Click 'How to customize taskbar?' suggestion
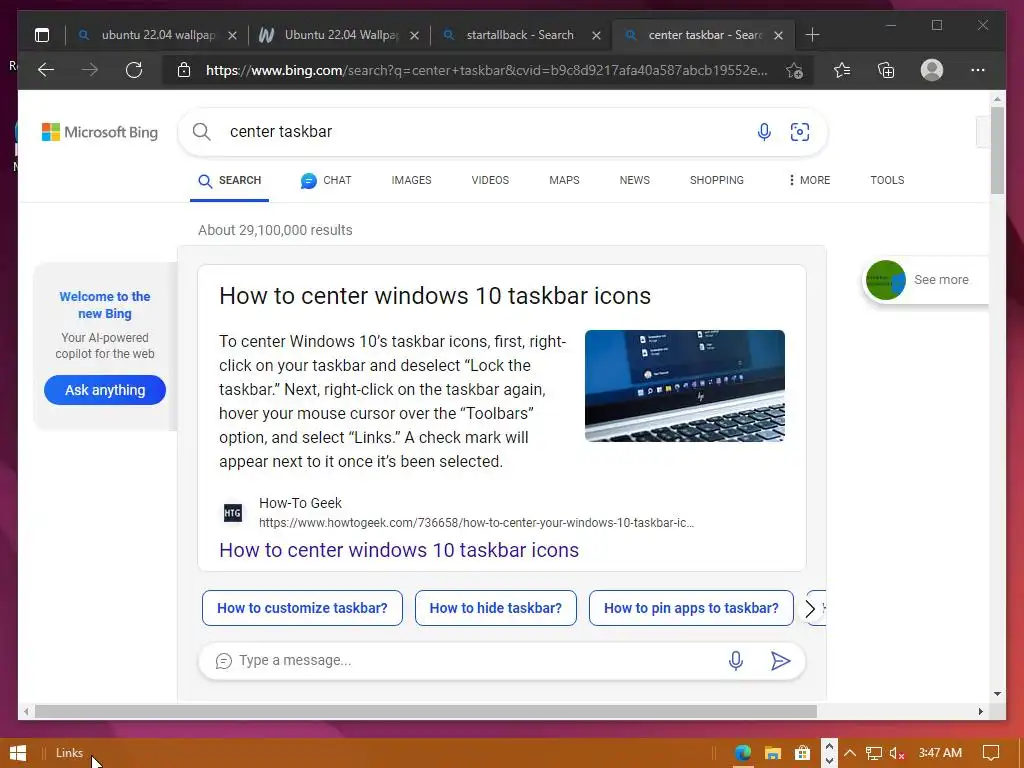This screenshot has width=1024, height=768. [302, 608]
